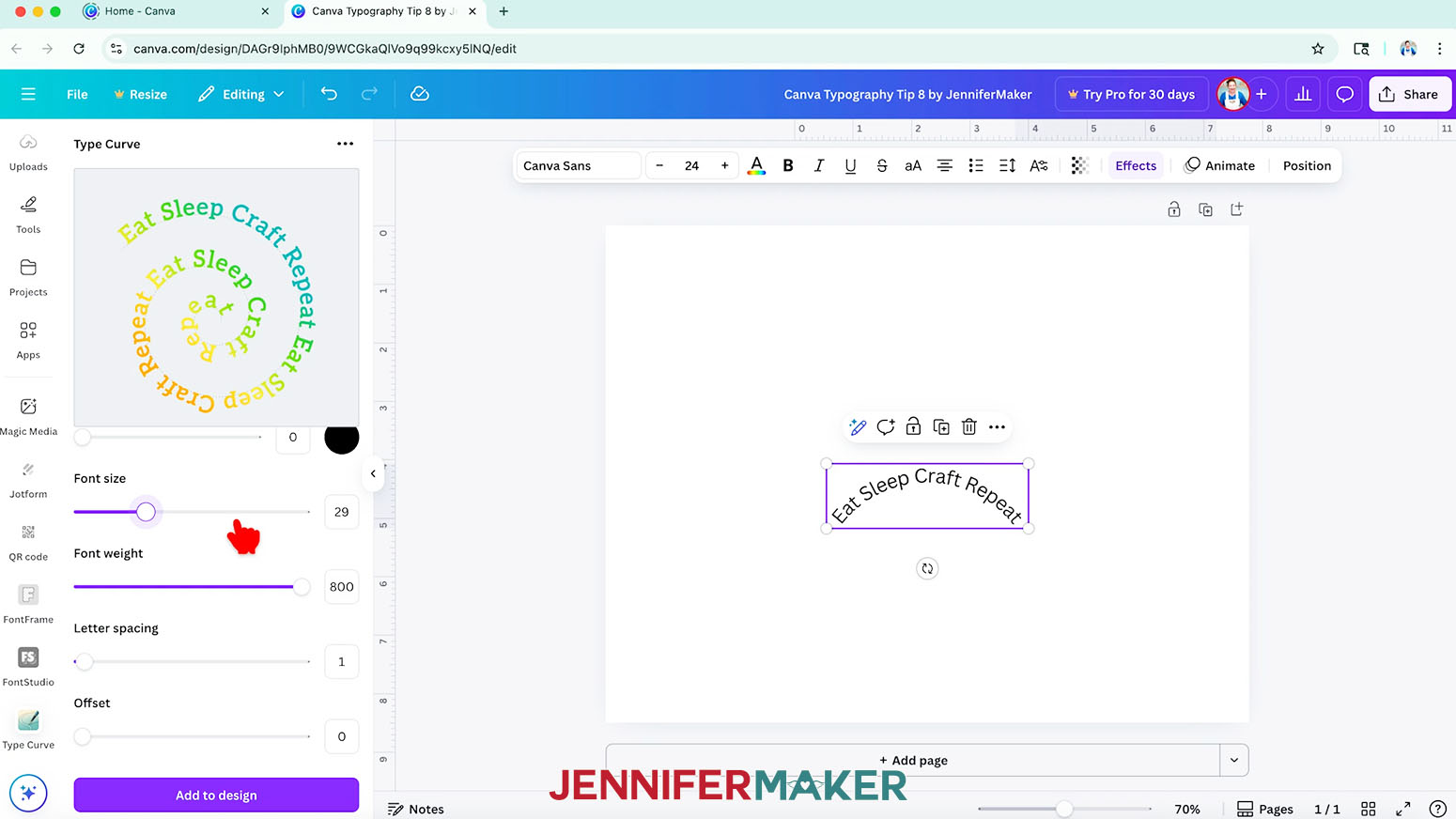
Task: Click Try Pro for 30 days
Action: point(1131,94)
